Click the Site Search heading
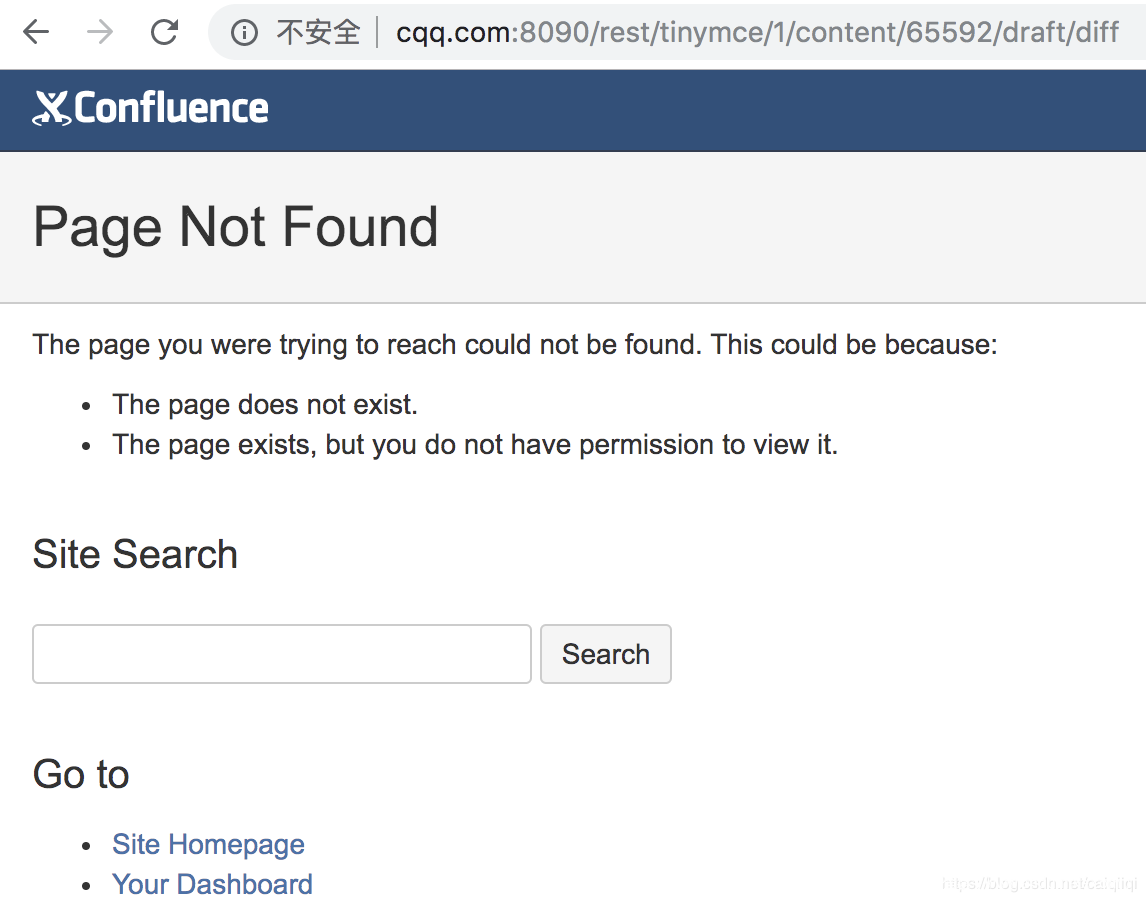This screenshot has width=1146, height=902. point(135,554)
